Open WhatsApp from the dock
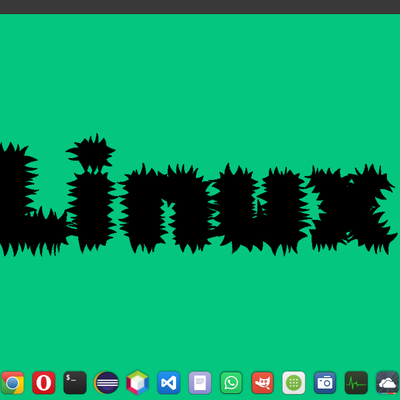Screen dimensions: 400x400 231,383
